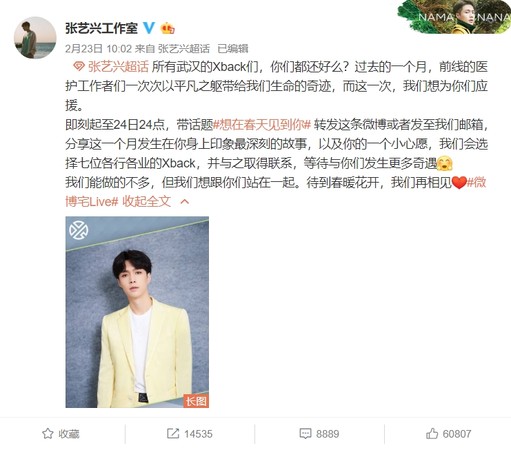The image size is (511, 450).
Task: Click the blue V verification badge
Action: tap(148, 28)
